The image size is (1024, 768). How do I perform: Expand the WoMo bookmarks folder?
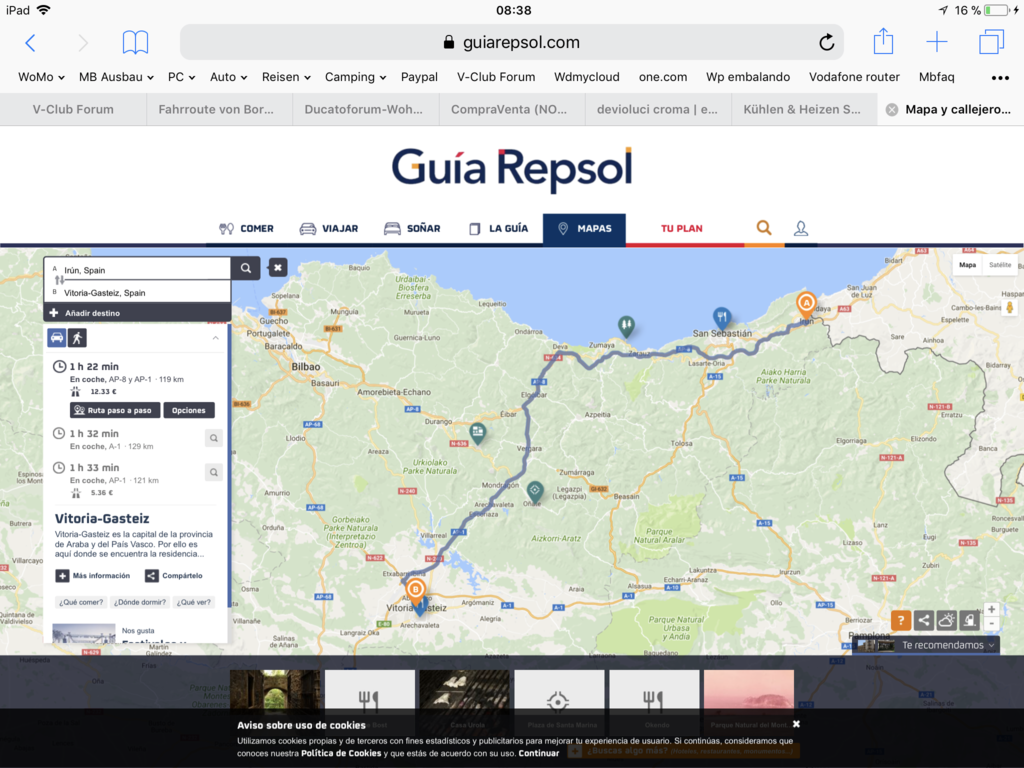[x=41, y=77]
